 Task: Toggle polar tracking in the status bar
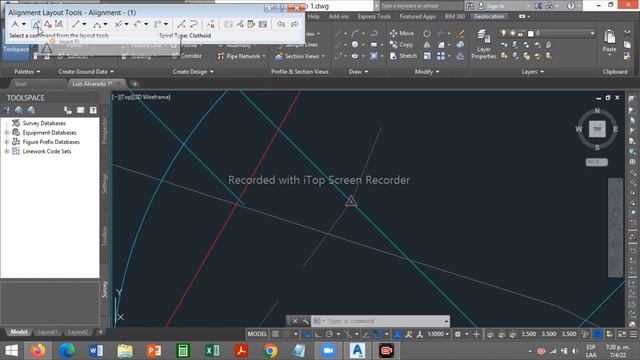(329, 334)
